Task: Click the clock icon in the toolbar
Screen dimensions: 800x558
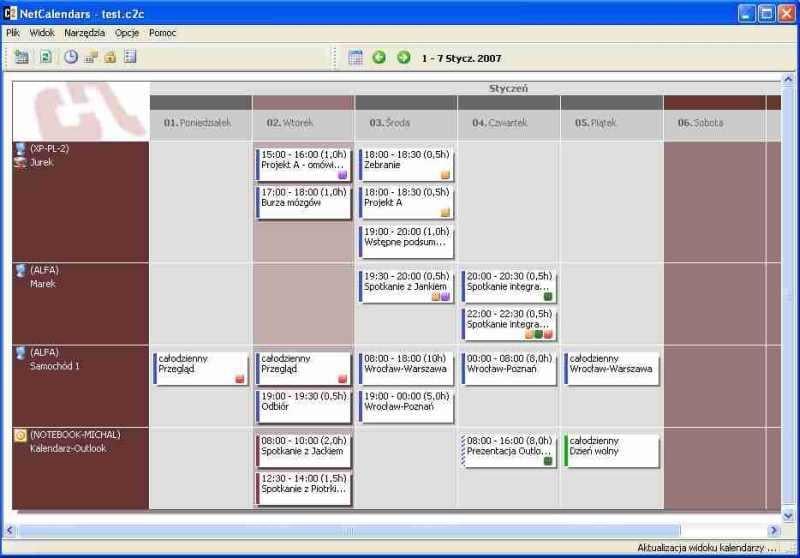Action: pos(71,57)
